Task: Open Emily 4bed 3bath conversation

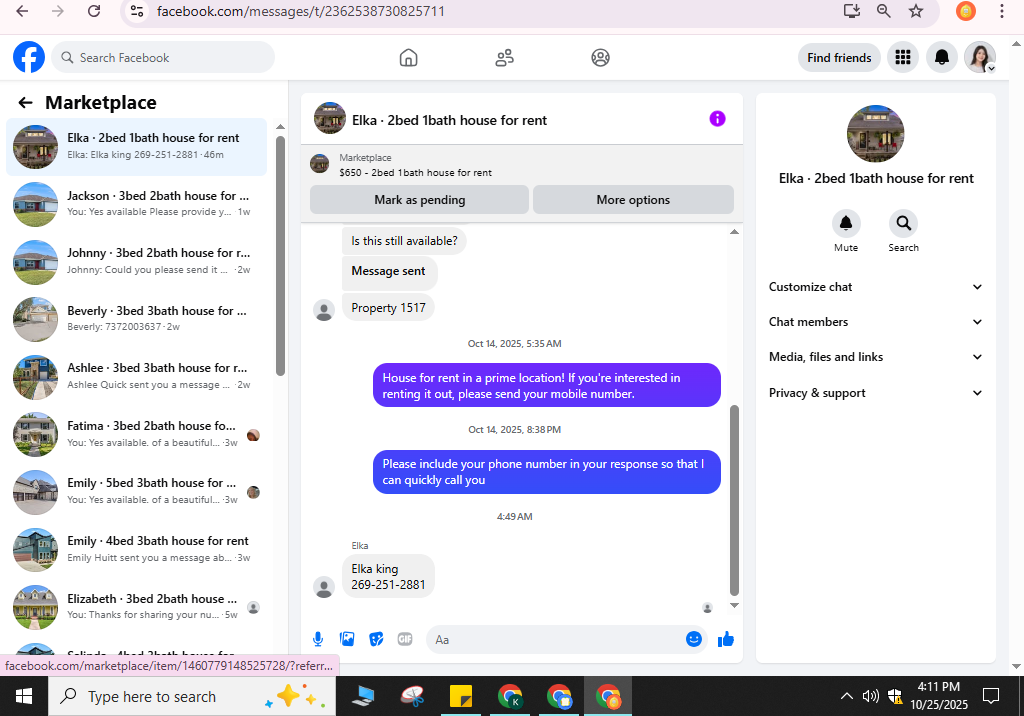Action: pyautogui.click(x=136, y=549)
